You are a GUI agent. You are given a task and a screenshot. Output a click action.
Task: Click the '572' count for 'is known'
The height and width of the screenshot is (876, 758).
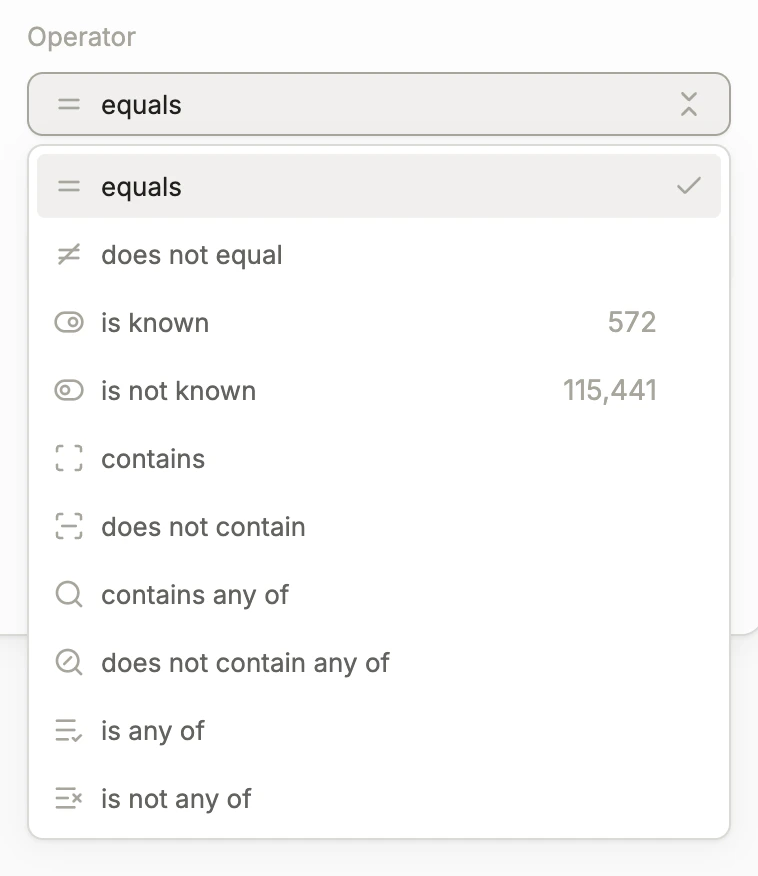[x=631, y=322]
